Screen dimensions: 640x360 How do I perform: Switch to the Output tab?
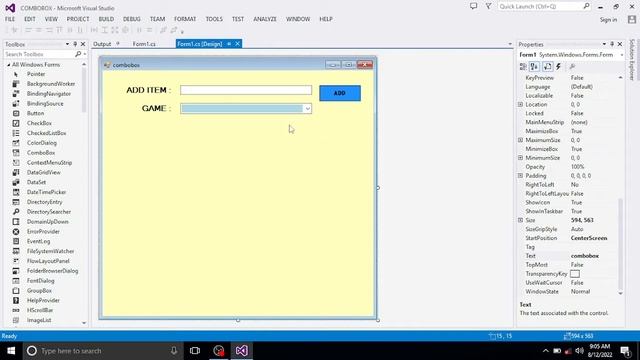click(102, 44)
